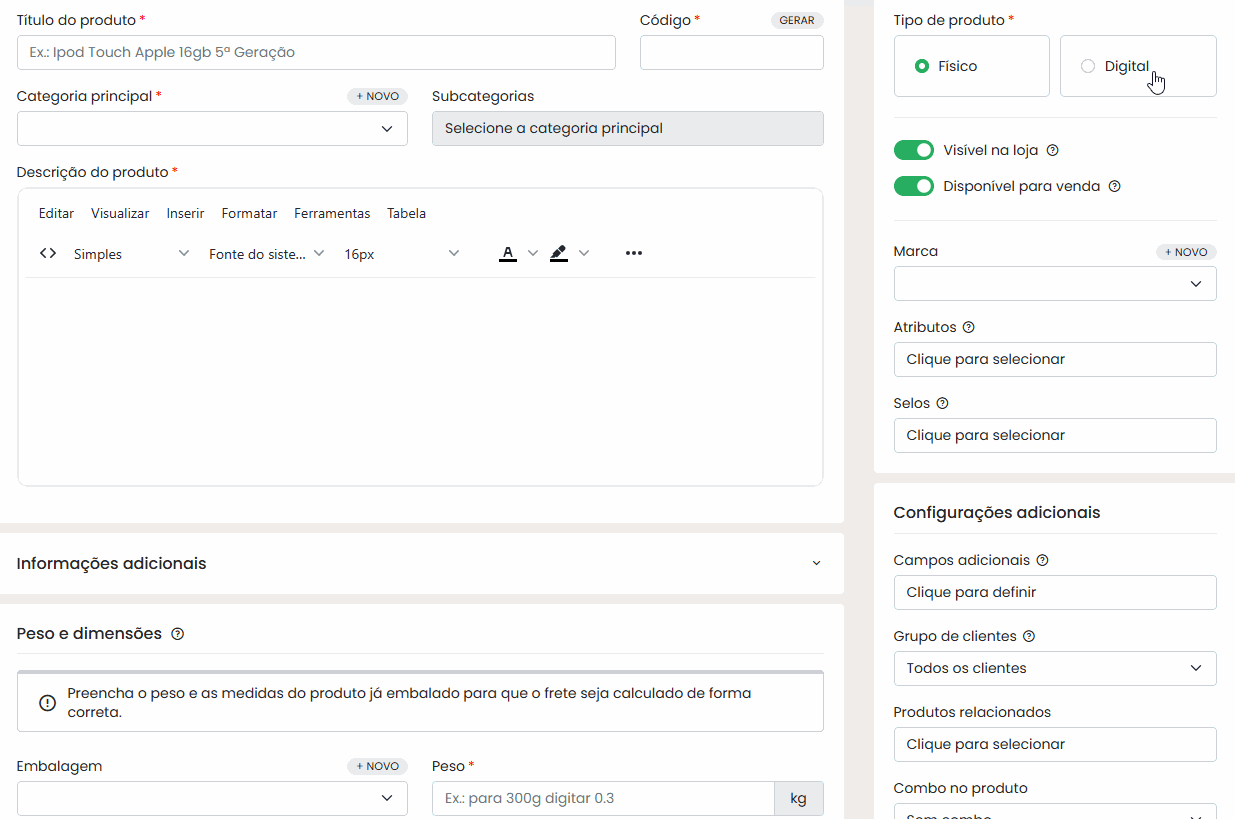
Task: Expand Informações adicionais section
Action: pyautogui.click(x=422, y=563)
